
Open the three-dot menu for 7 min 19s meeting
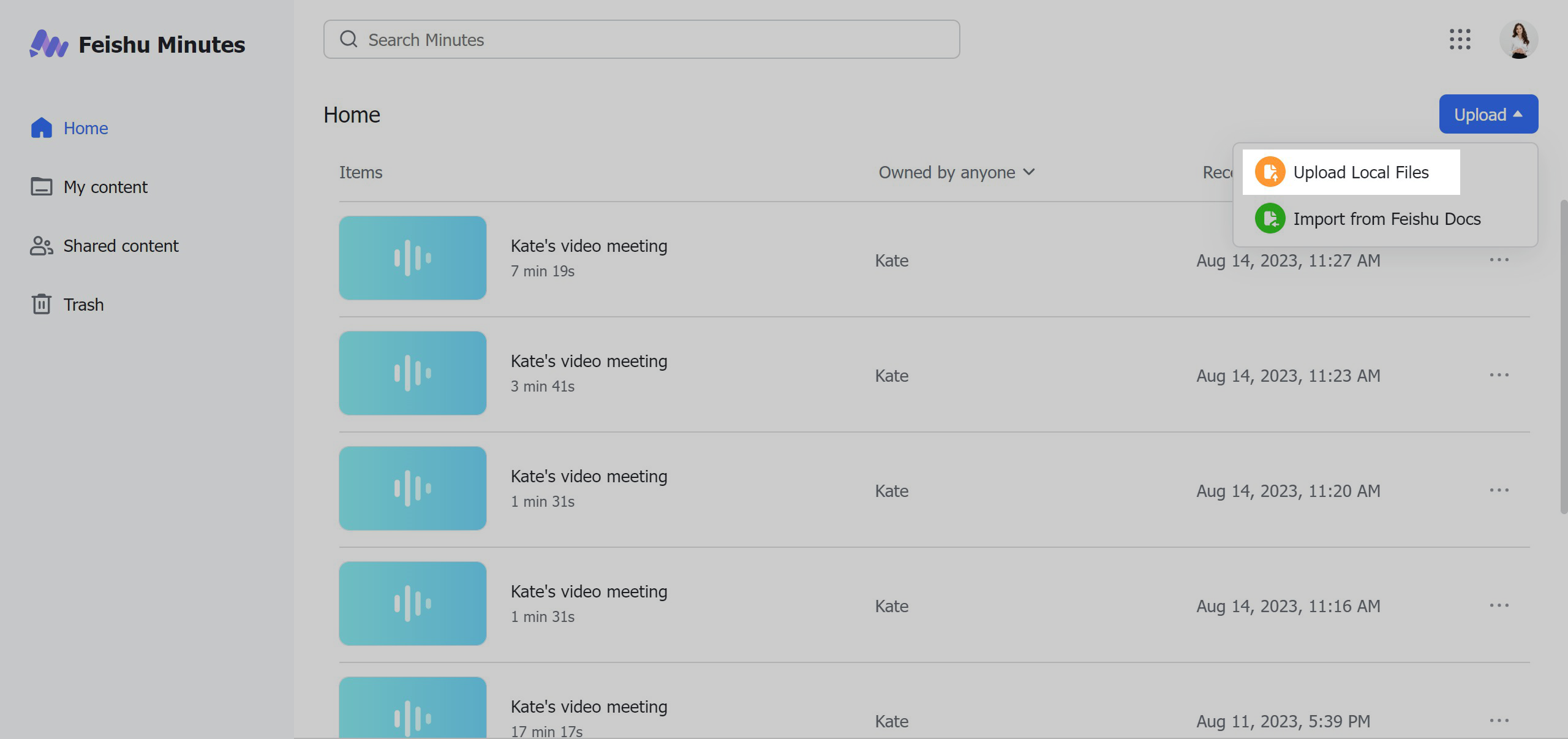[1499, 260]
